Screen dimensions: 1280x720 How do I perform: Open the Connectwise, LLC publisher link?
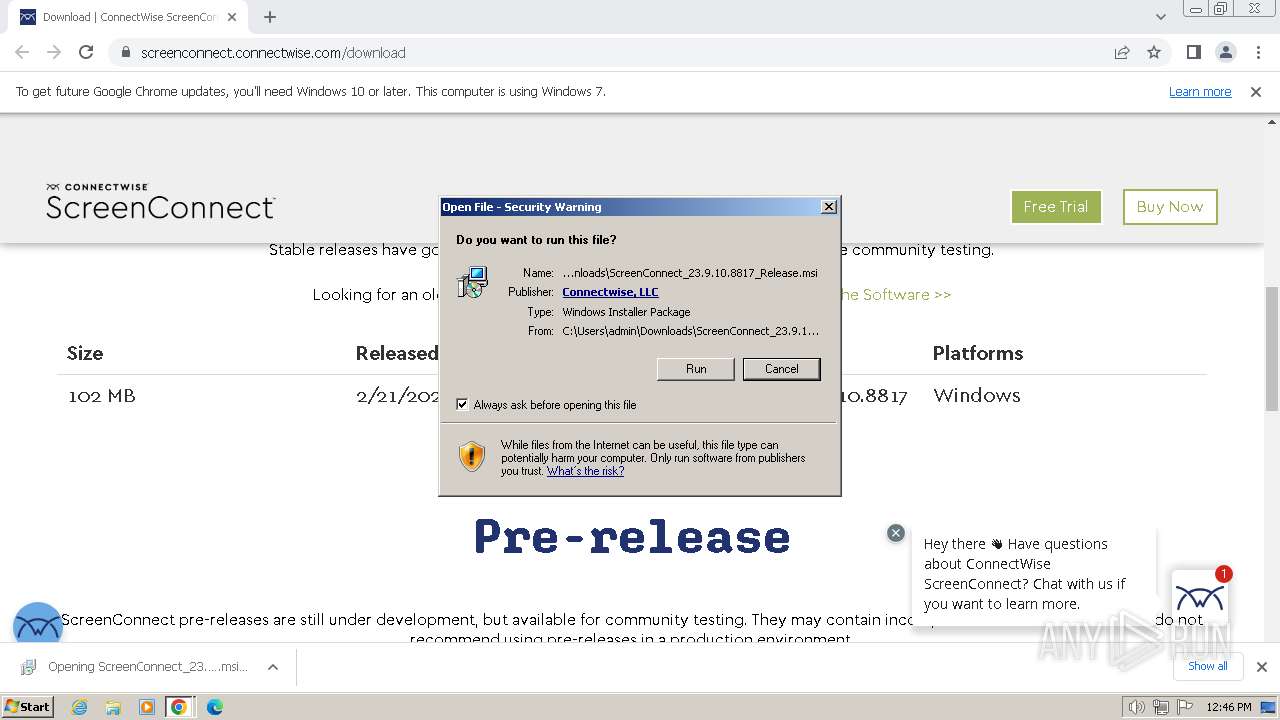[x=610, y=292]
